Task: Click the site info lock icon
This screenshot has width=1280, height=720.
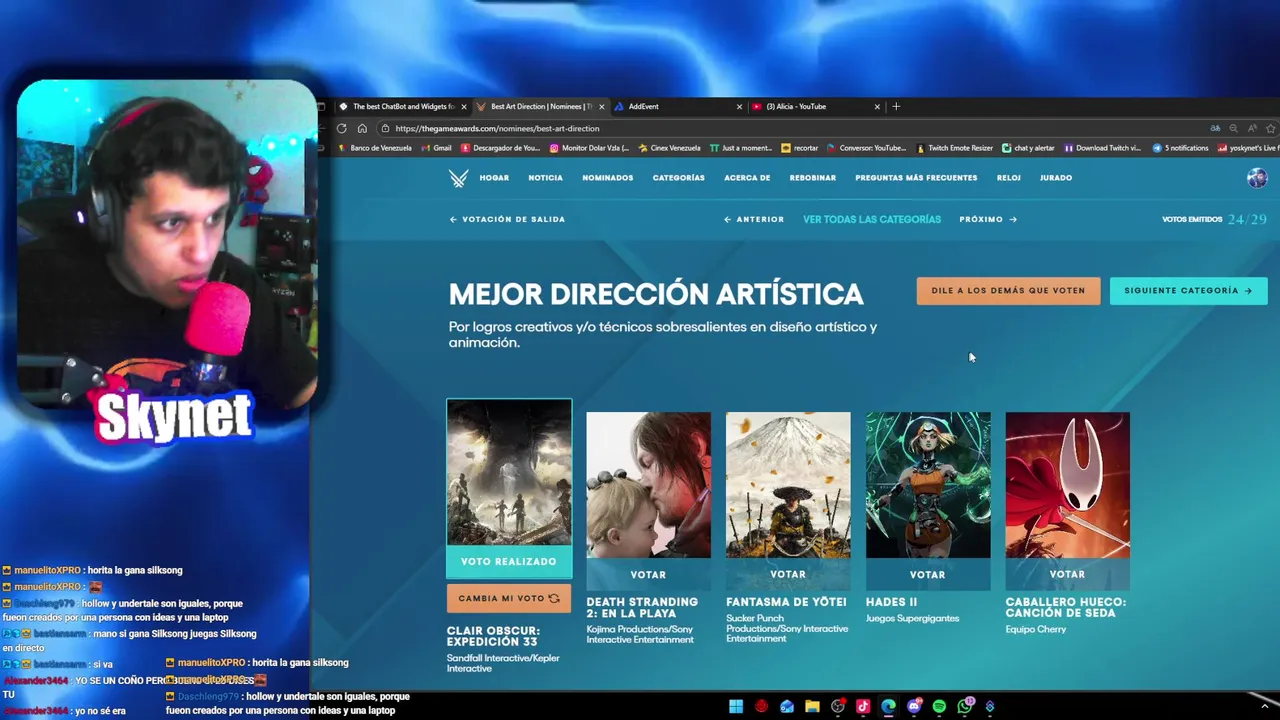Action: (x=385, y=128)
